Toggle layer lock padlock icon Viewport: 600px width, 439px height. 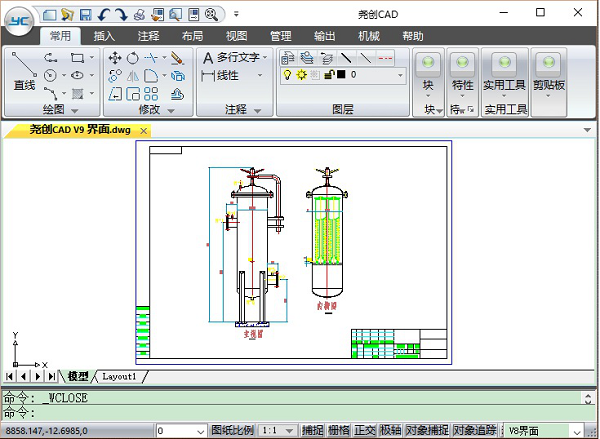(329, 75)
